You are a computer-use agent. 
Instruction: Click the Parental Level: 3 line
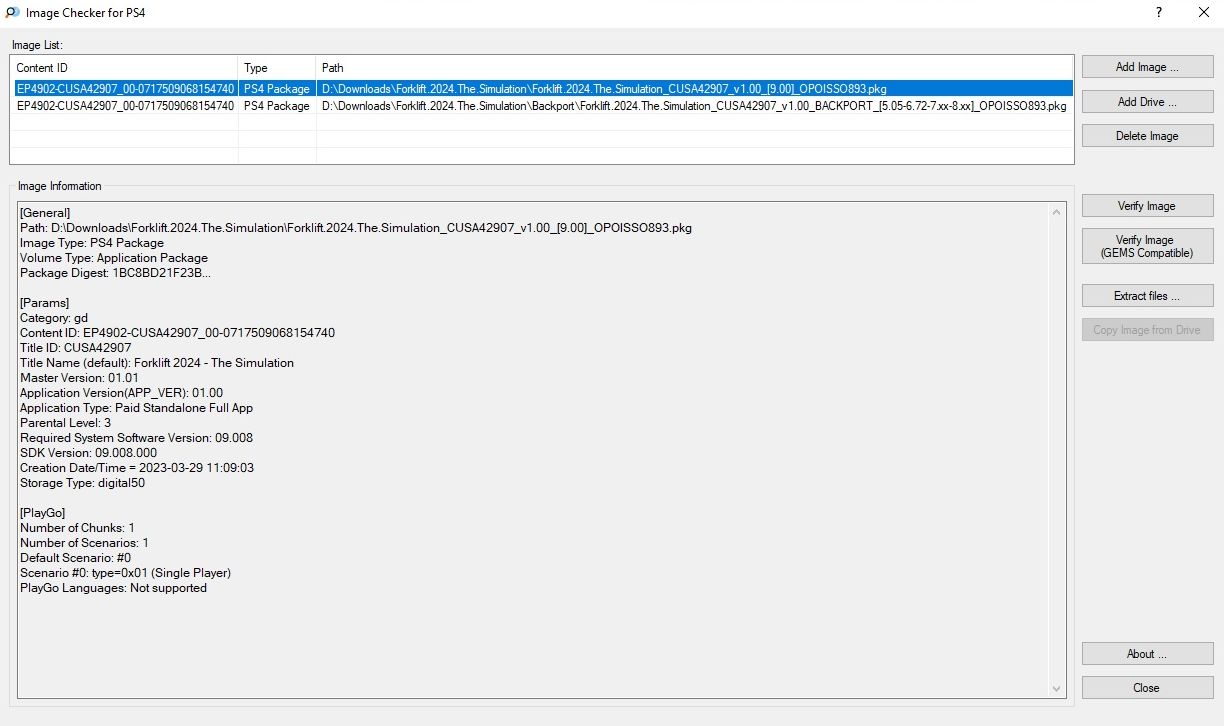(x=66, y=423)
